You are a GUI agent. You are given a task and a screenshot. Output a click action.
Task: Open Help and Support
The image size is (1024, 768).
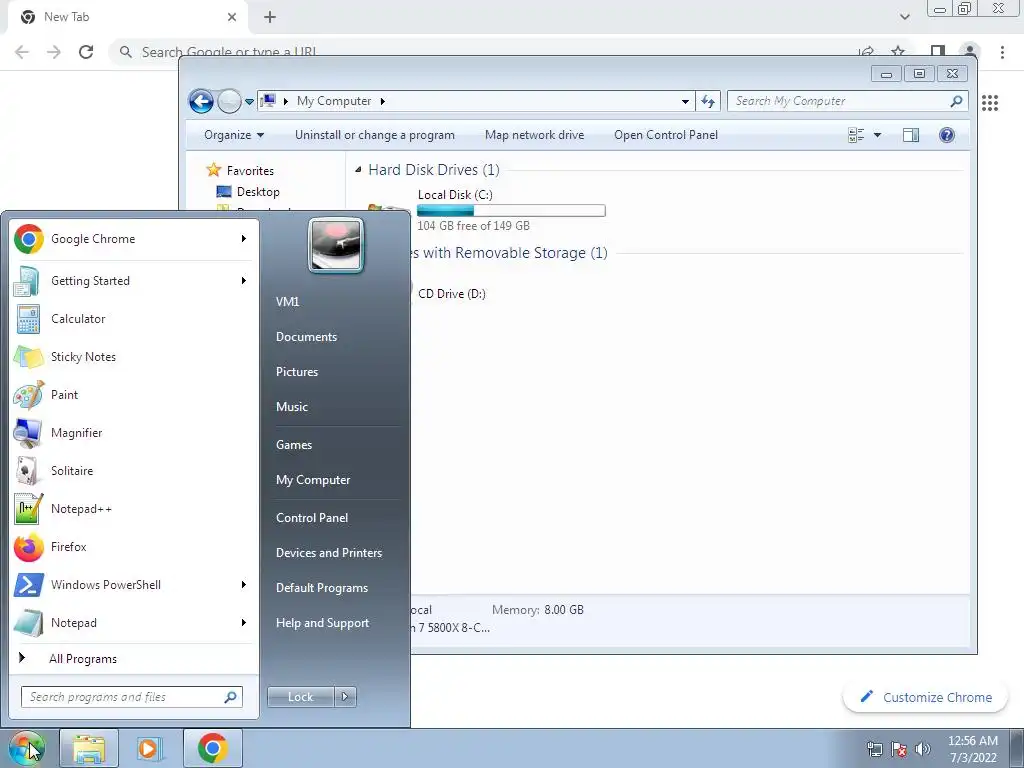[x=334, y=623]
